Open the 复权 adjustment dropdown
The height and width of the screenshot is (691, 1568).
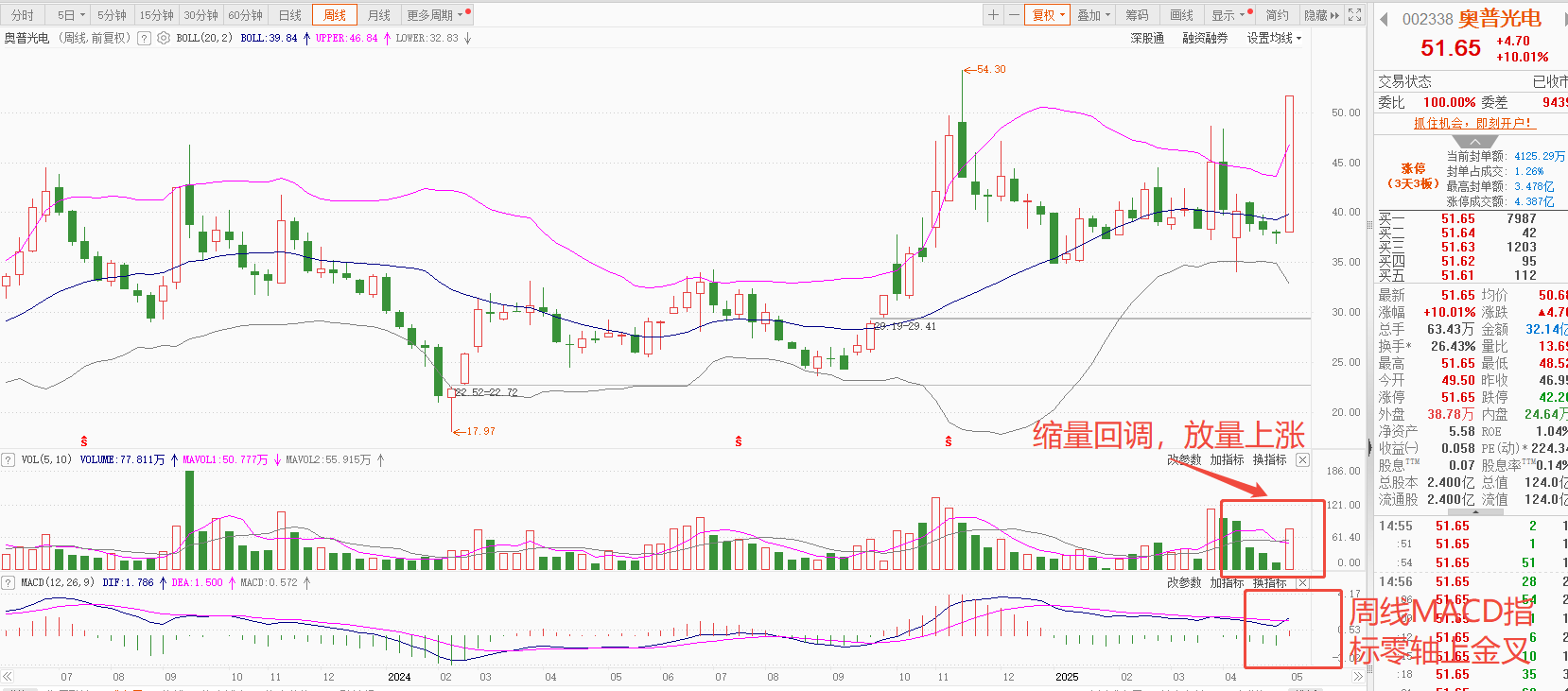1048,15
